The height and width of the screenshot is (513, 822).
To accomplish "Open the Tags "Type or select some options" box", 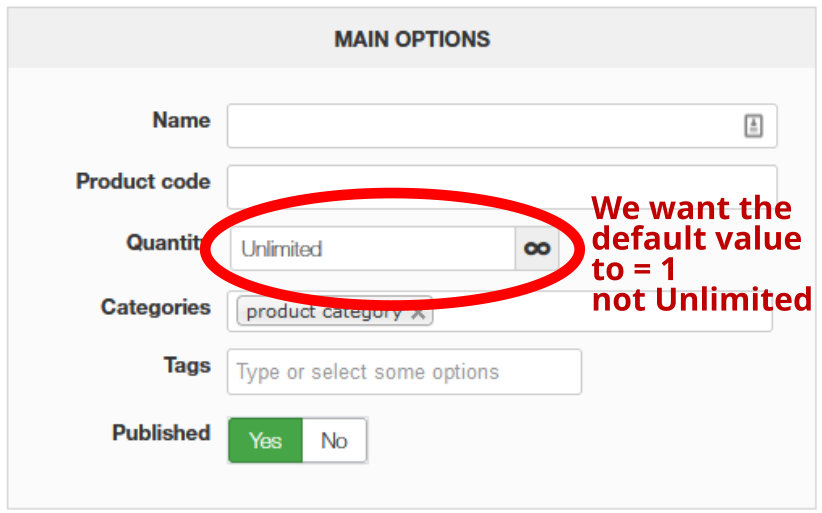I will [x=404, y=372].
